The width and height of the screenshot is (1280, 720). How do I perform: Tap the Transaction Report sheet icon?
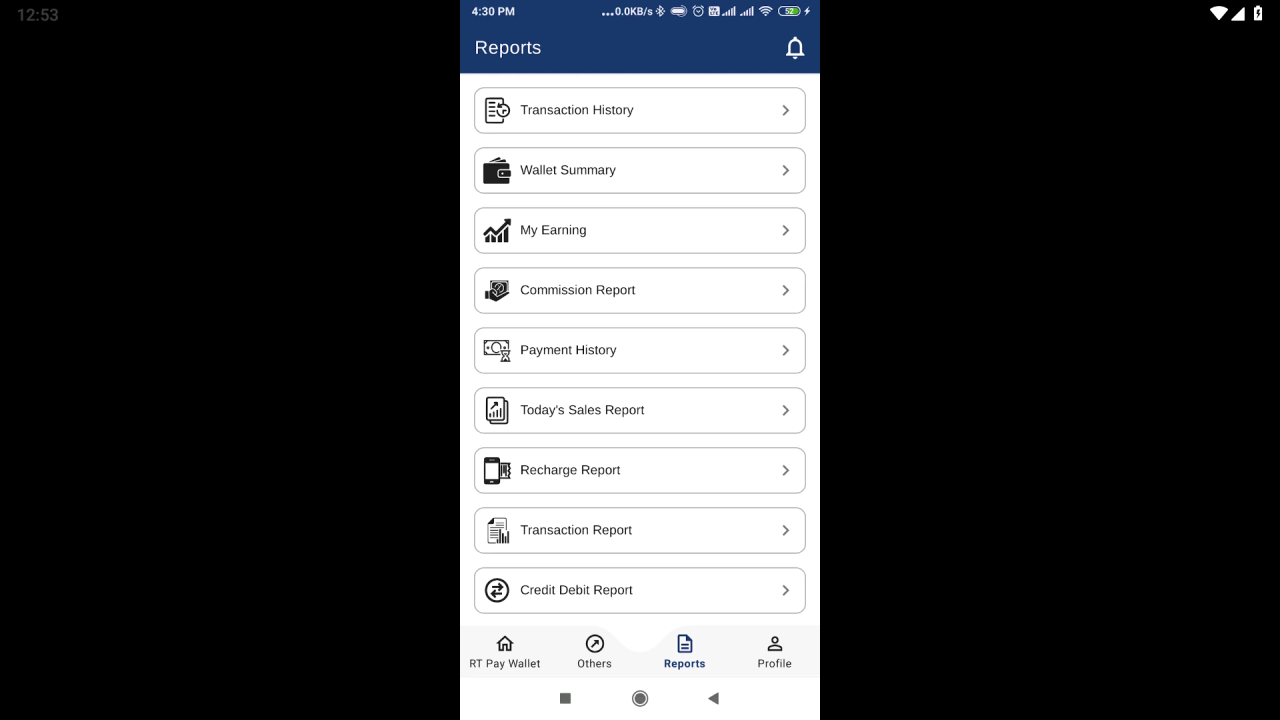point(497,530)
